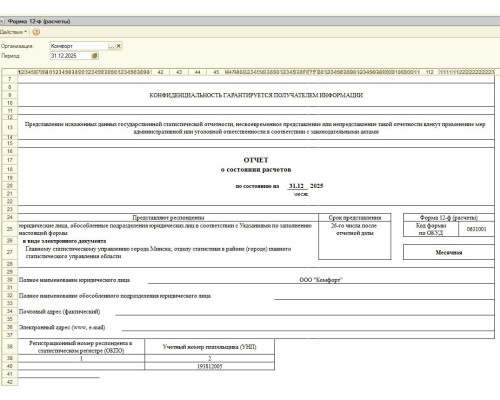Click 'Полное наименование юридического лица' label
Image resolution: width=500 pixels, height=400 pixels.
[74, 280]
